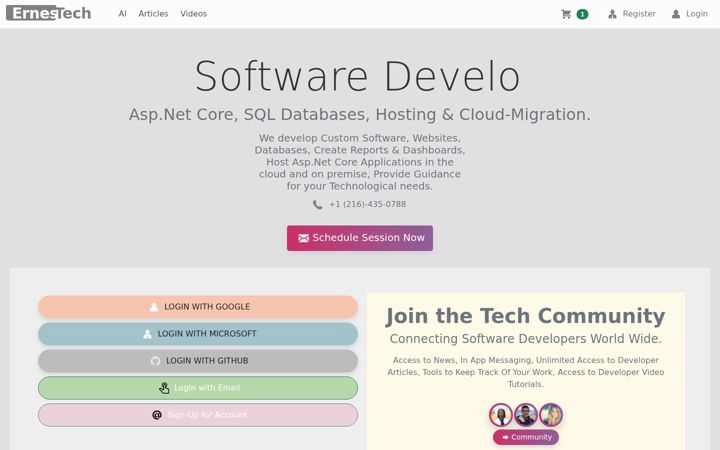Choose Login with Email
Viewport: 720px width, 450px height.
tap(198, 388)
